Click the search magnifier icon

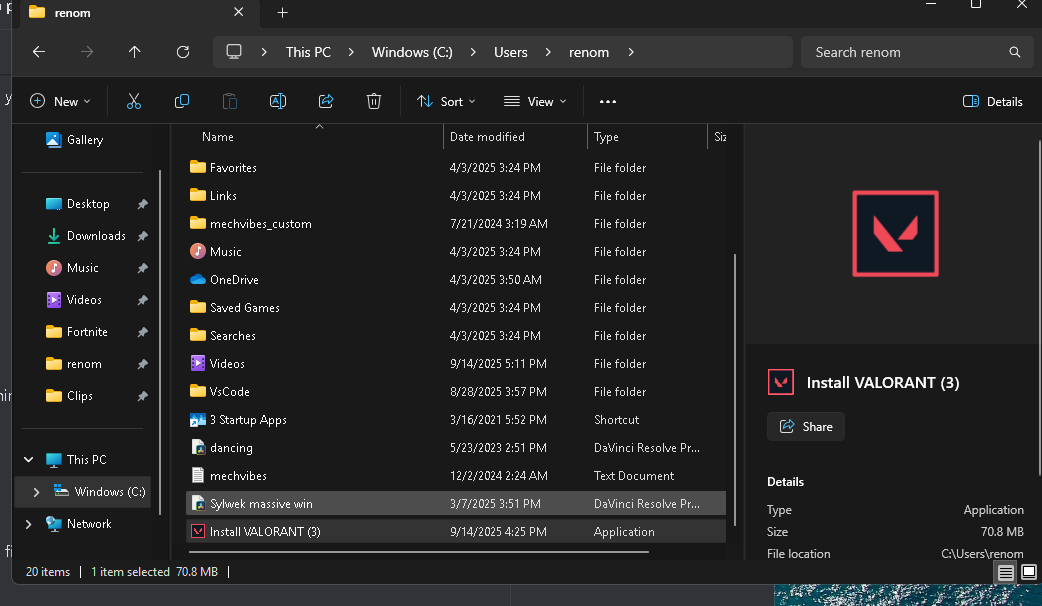pos(1015,52)
